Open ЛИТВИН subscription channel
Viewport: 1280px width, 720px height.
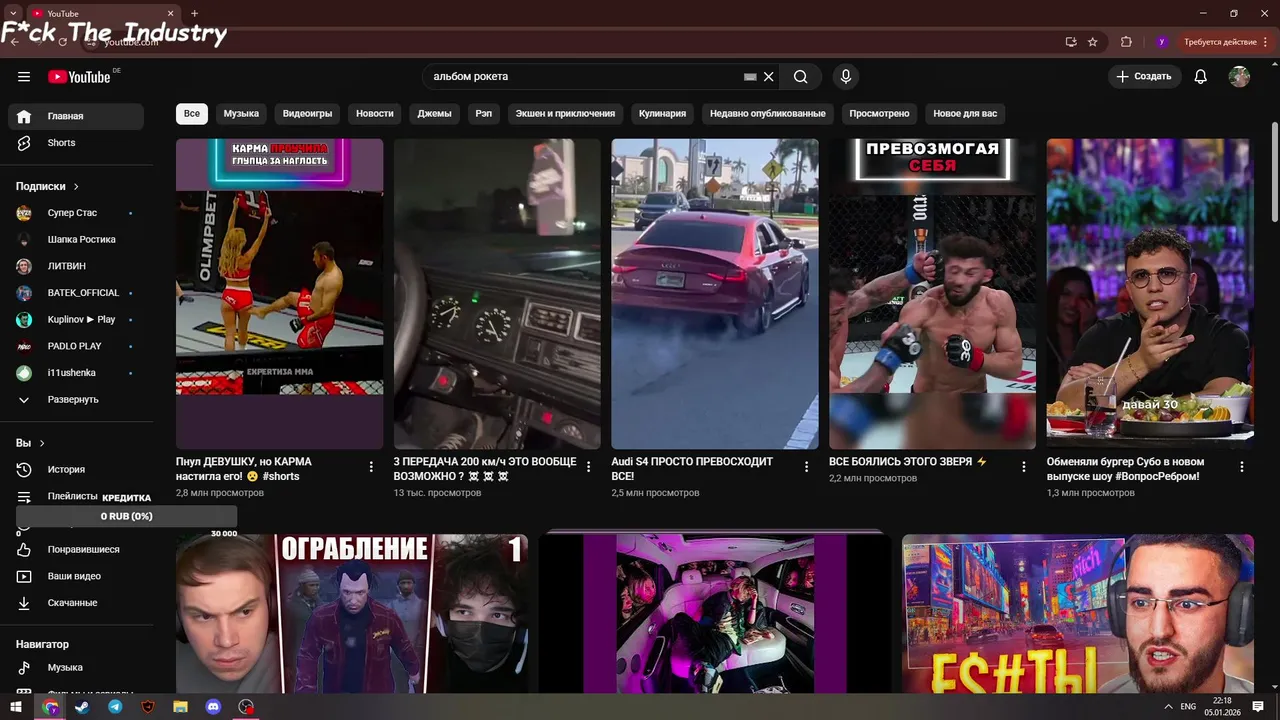click(76, 267)
